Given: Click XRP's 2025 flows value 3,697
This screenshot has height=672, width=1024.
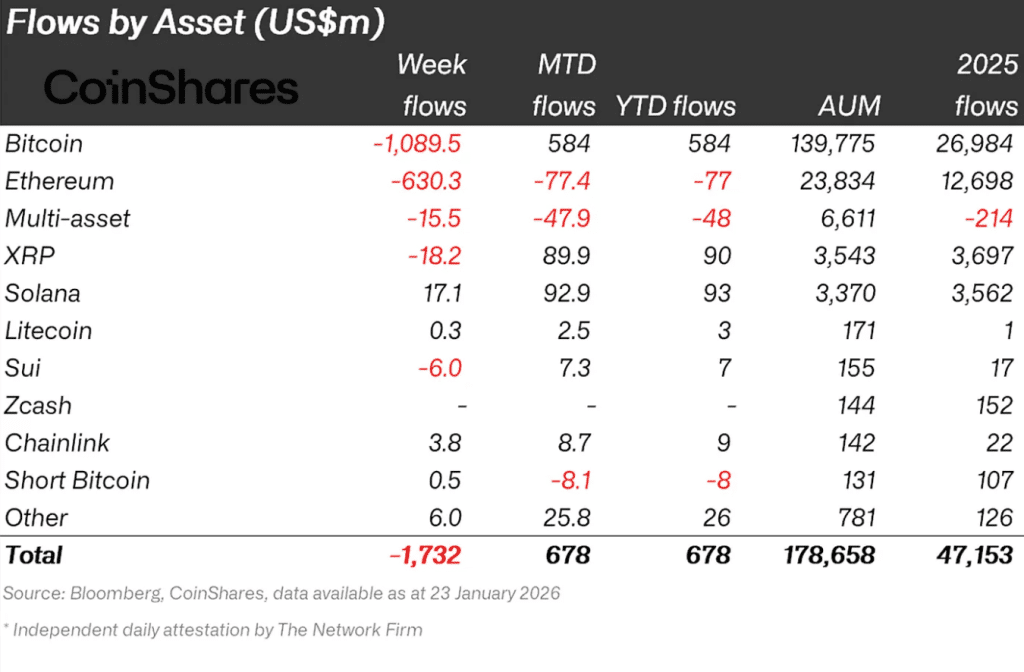Looking at the screenshot, I should coord(985,256).
